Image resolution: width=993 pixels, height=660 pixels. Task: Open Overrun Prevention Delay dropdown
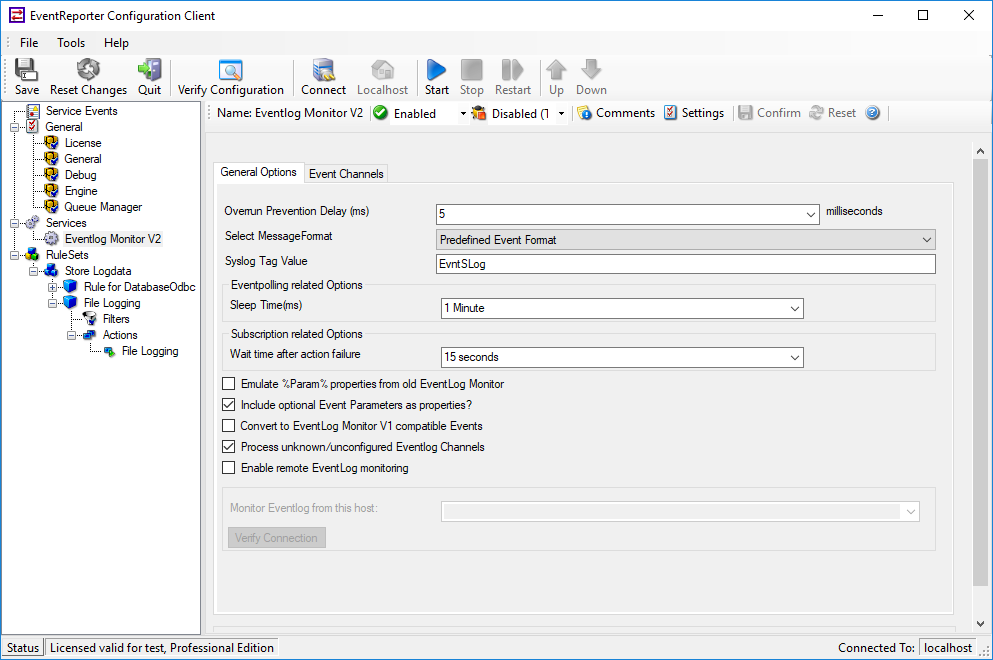[811, 215]
